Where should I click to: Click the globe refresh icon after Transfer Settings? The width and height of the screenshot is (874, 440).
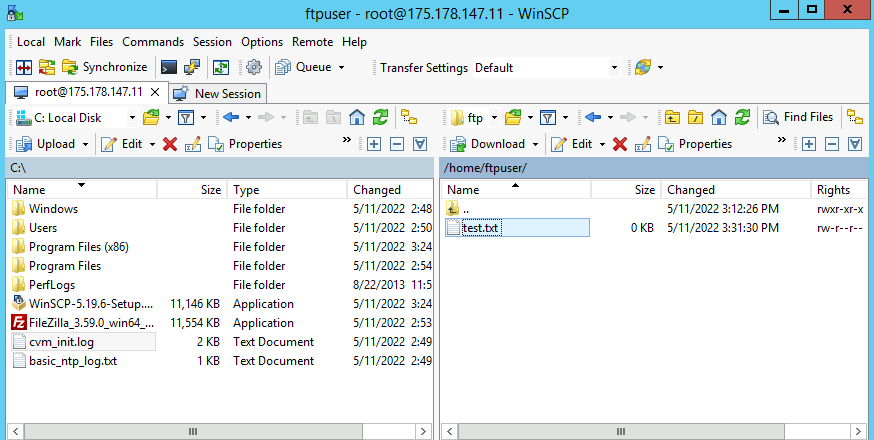point(643,67)
